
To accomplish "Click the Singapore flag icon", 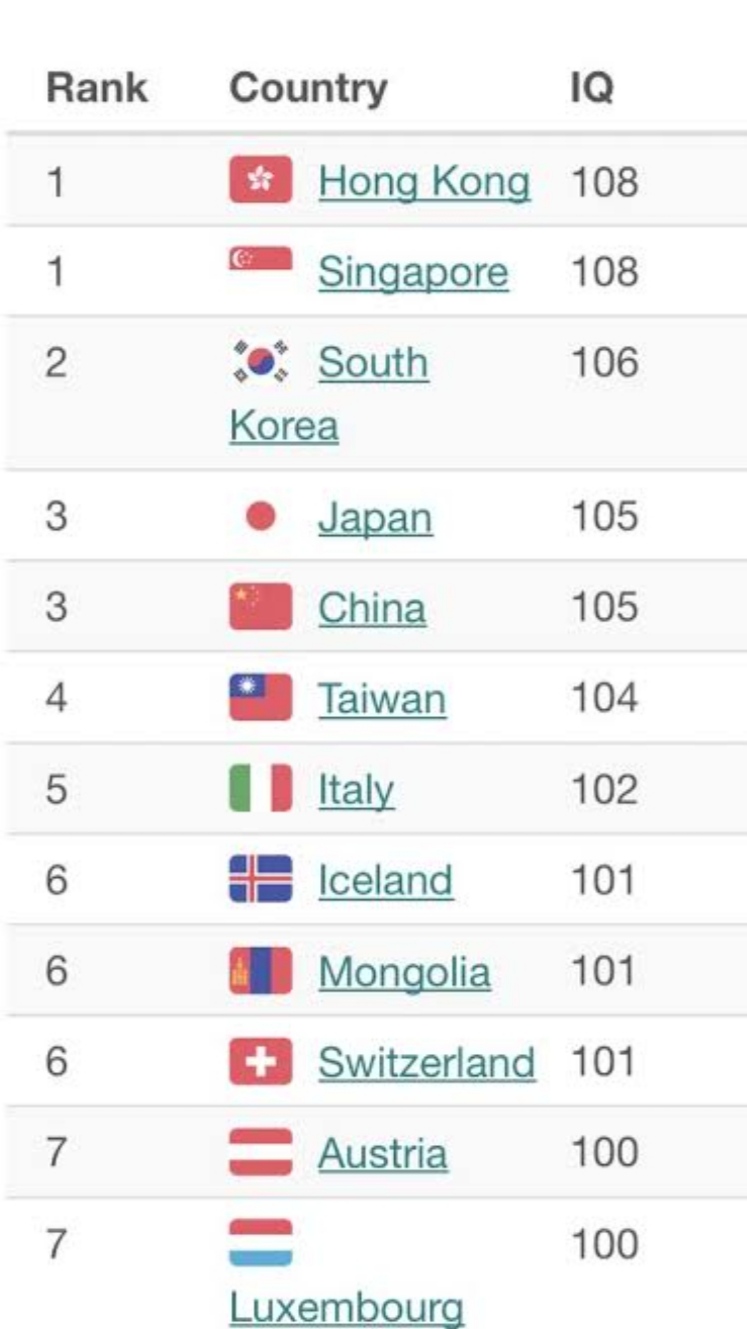I will [x=261, y=258].
